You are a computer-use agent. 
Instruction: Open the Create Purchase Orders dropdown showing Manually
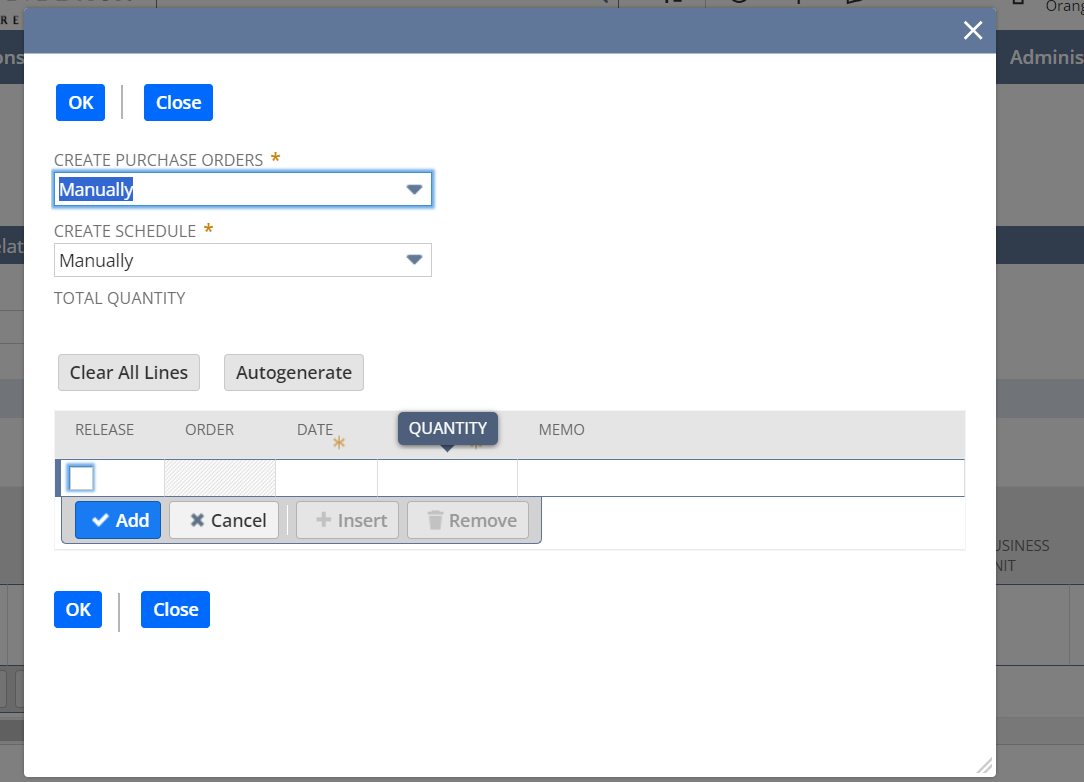click(x=242, y=189)
